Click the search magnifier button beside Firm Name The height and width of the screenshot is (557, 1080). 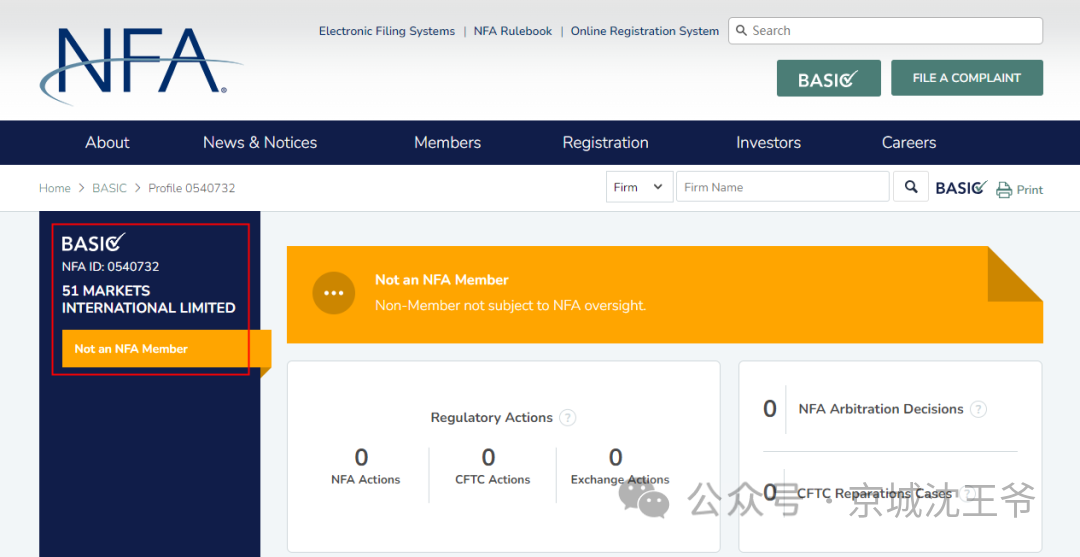(911, 187)
